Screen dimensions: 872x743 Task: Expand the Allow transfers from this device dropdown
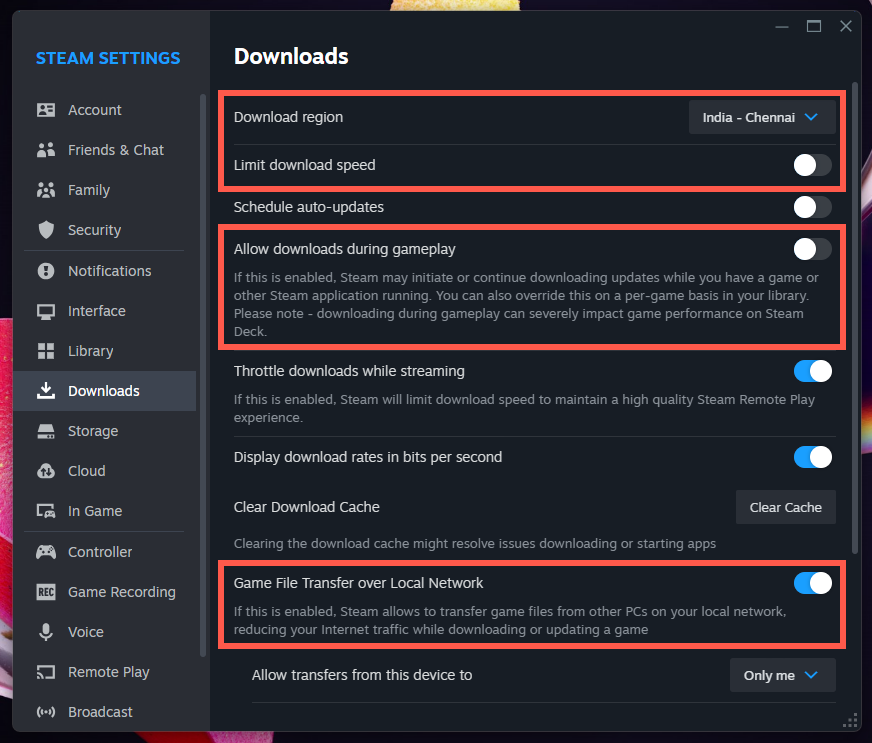click(x=782, y=675)
